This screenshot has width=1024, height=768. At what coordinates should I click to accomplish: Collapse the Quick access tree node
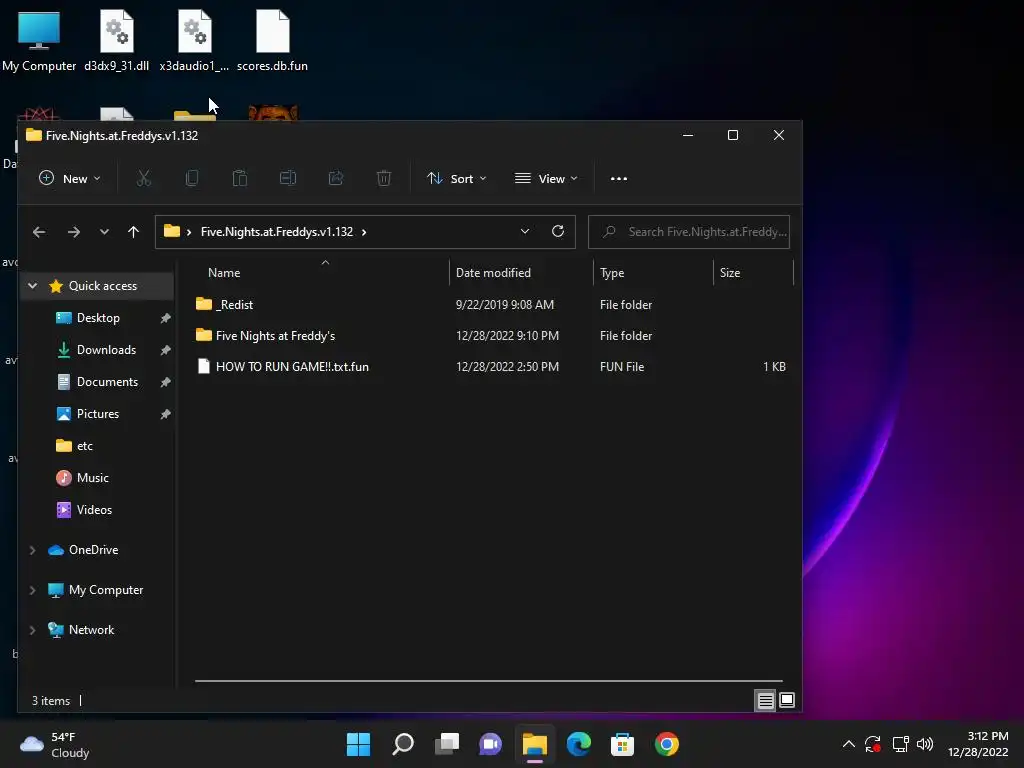33,285
